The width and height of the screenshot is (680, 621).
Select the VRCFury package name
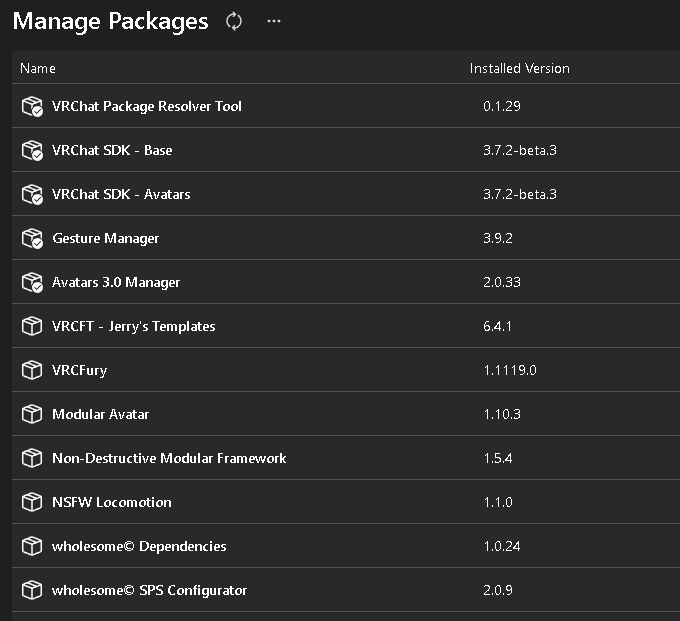(x=79, y=370)
